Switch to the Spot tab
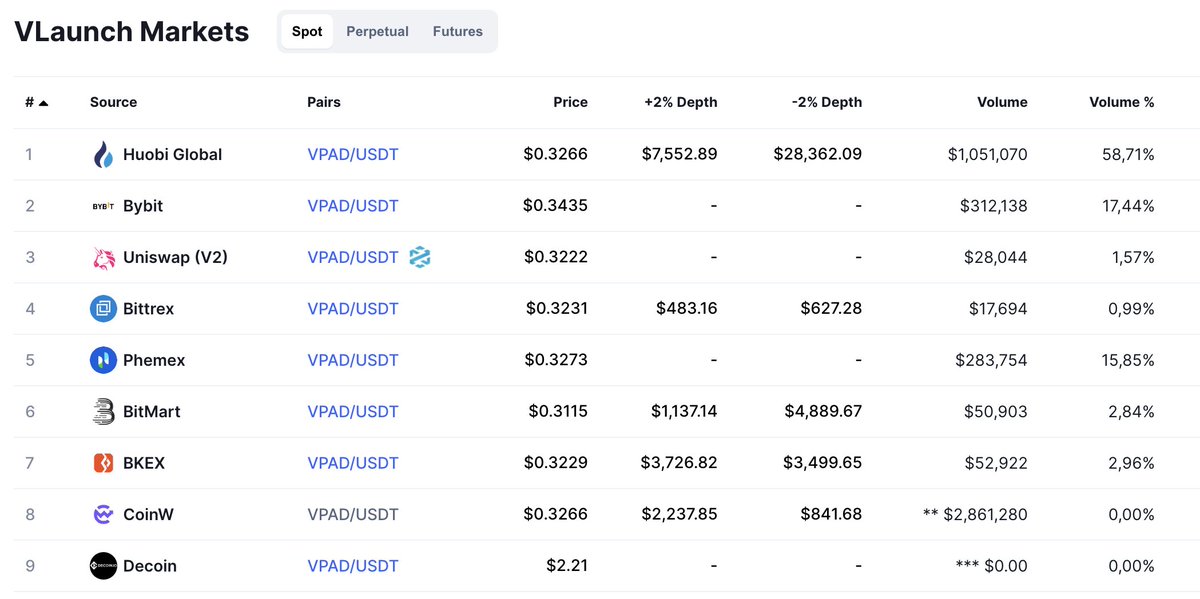Screen dimensions: 1200x599 pyautogui.click(x=307, y=31)
